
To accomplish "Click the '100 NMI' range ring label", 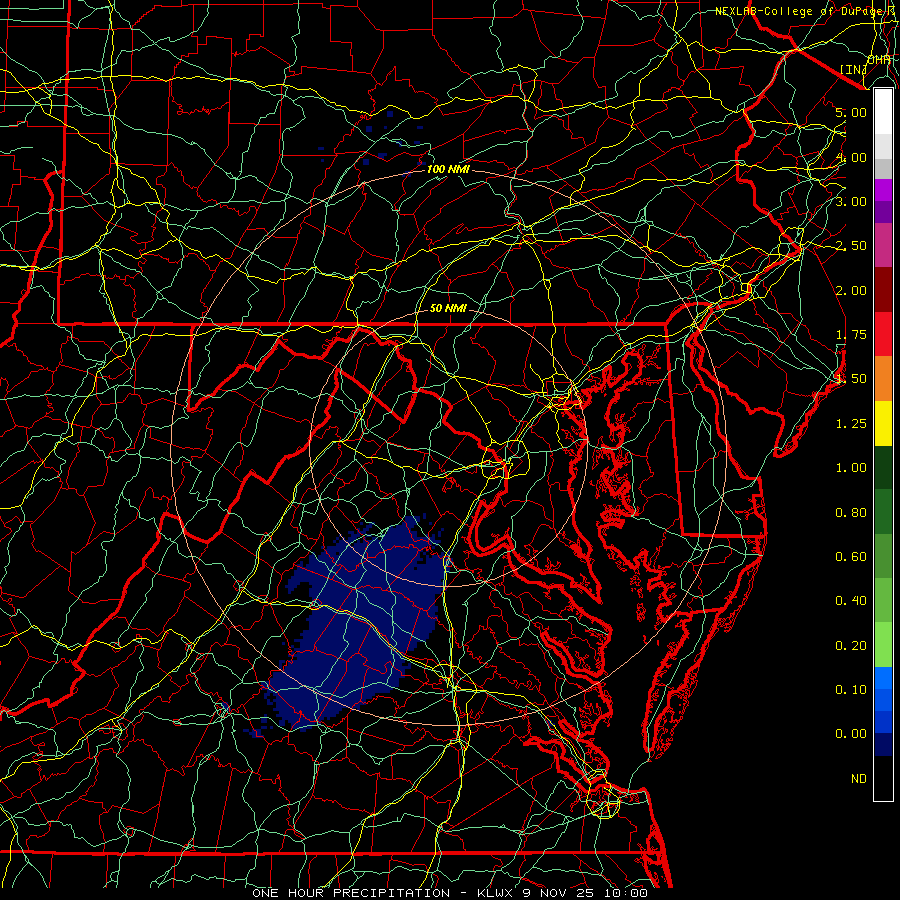I will (x=448, y=169).
